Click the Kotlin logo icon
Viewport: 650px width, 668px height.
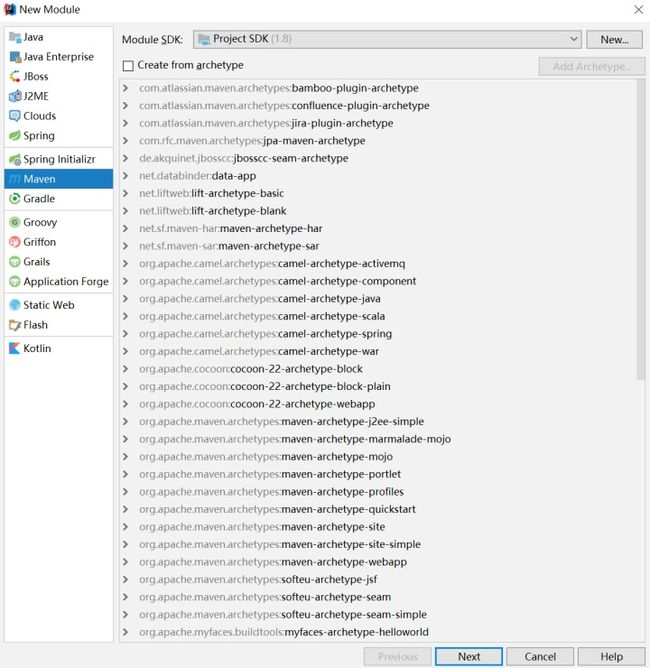pos(15,348)
